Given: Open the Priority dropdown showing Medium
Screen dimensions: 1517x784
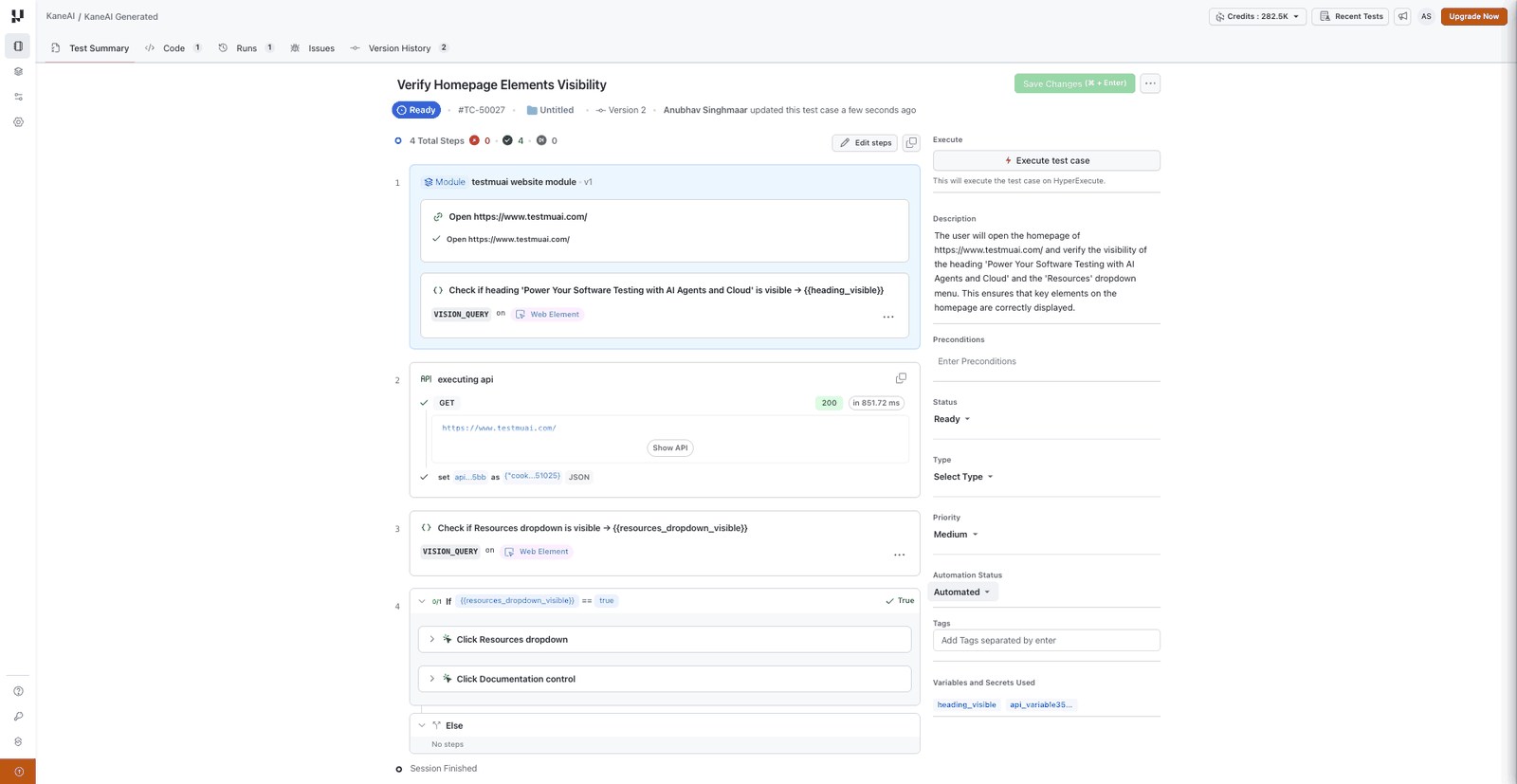Looking at the screenshot, I should [x=956, y=535].
